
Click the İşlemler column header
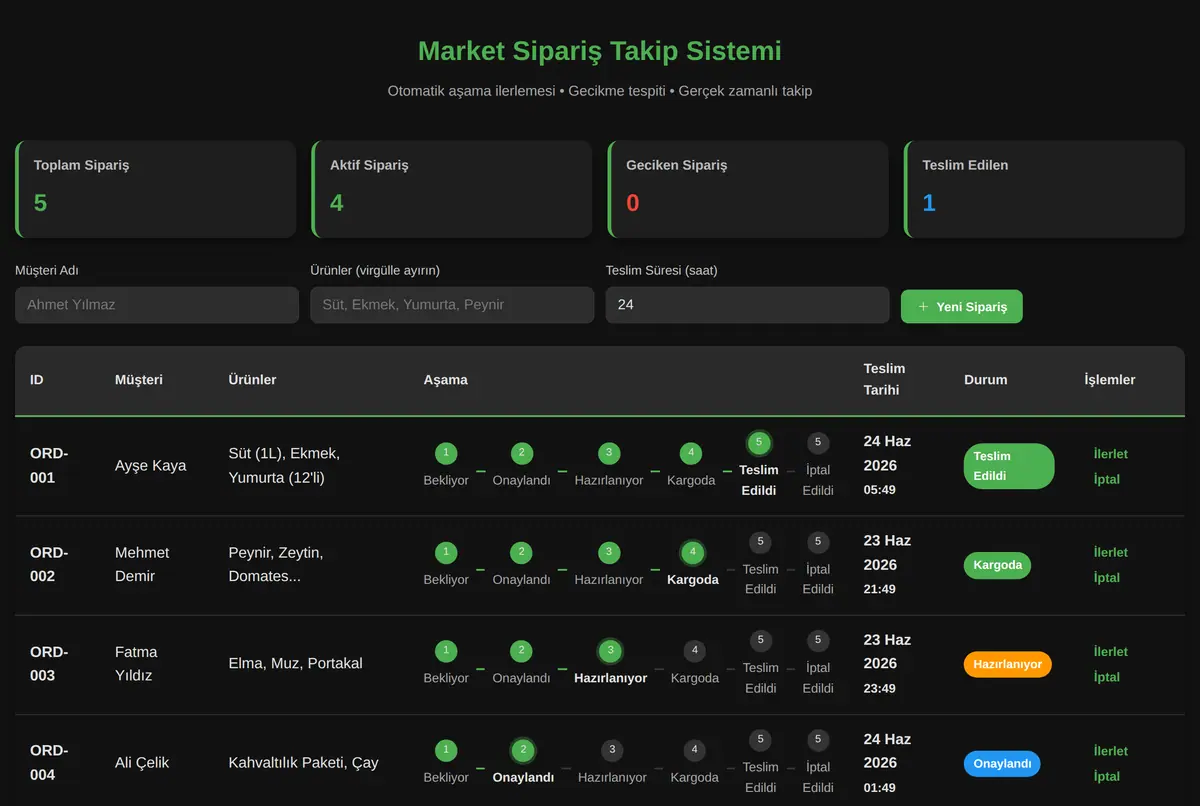(x=1110, y=380)
